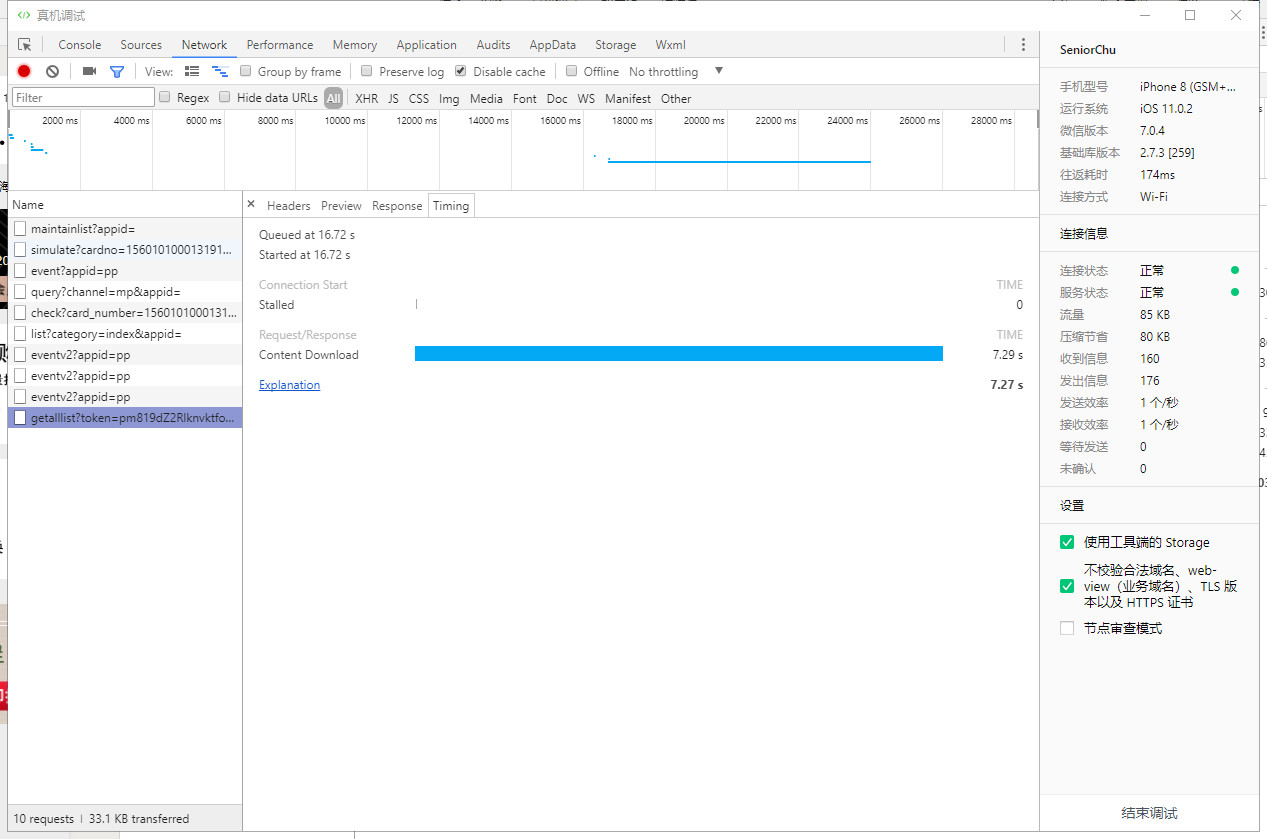
Task: Toggle the filter funnel icon
Action: pos(117,71)
